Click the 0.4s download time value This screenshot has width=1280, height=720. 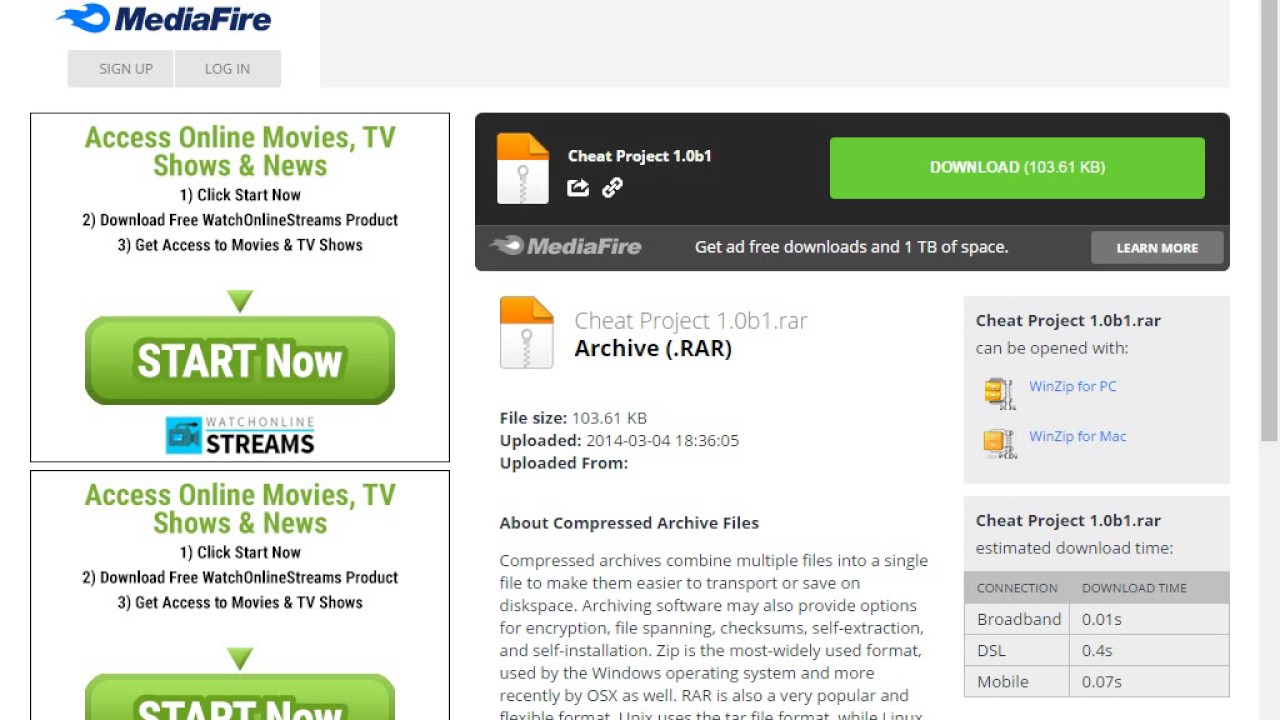click(x=1097, y=650)
